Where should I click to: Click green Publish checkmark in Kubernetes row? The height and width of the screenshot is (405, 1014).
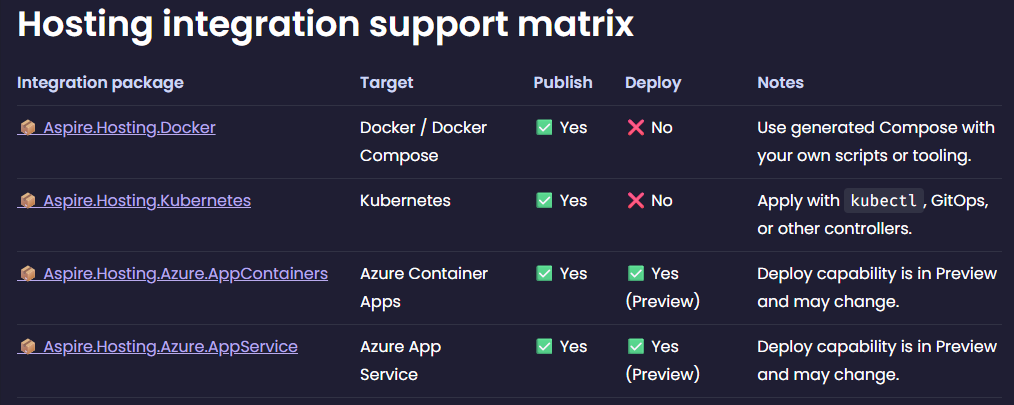pyautogui.click(x=544, y=201)
